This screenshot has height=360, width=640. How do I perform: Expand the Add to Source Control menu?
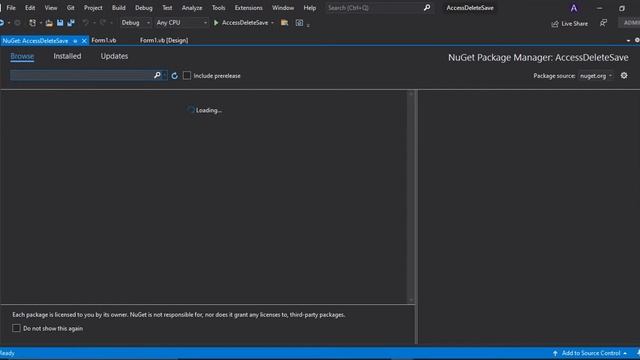tap(625, 353)
